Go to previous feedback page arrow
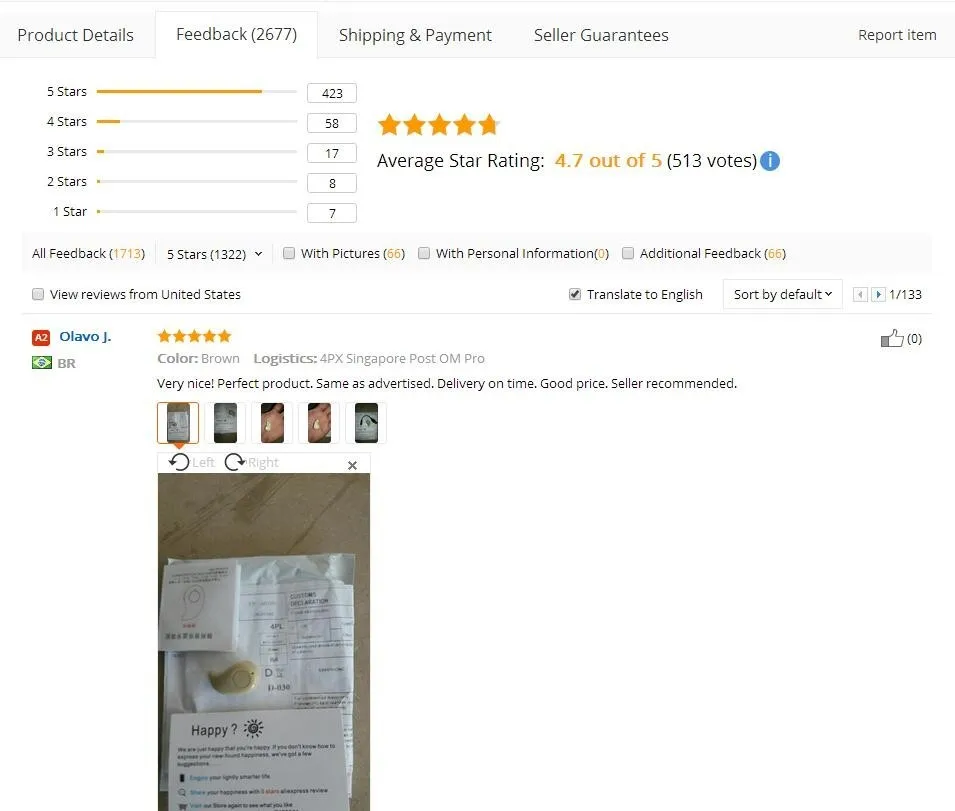Image resolution: width=955 pixels, height=811 pixels. (x=860, y=295)
